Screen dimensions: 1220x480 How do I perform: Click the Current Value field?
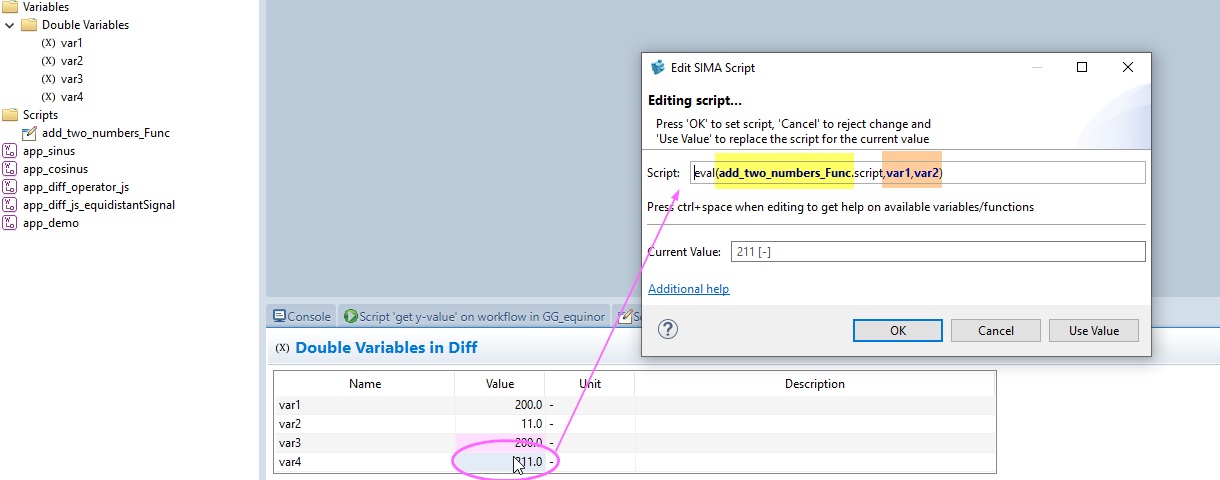pos(938,252)
